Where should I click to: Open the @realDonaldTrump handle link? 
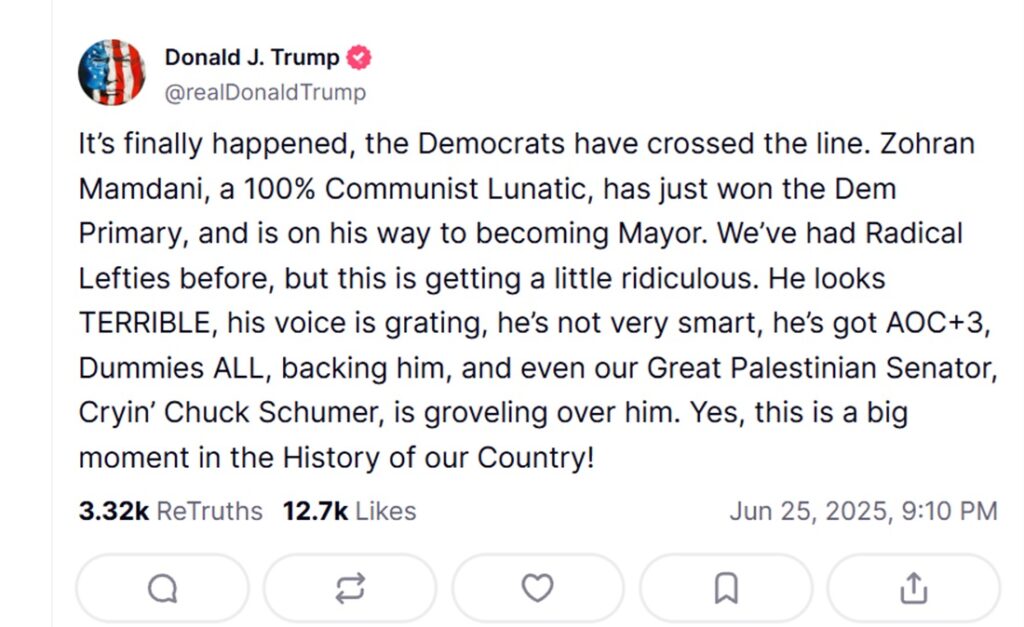[265, 93]
